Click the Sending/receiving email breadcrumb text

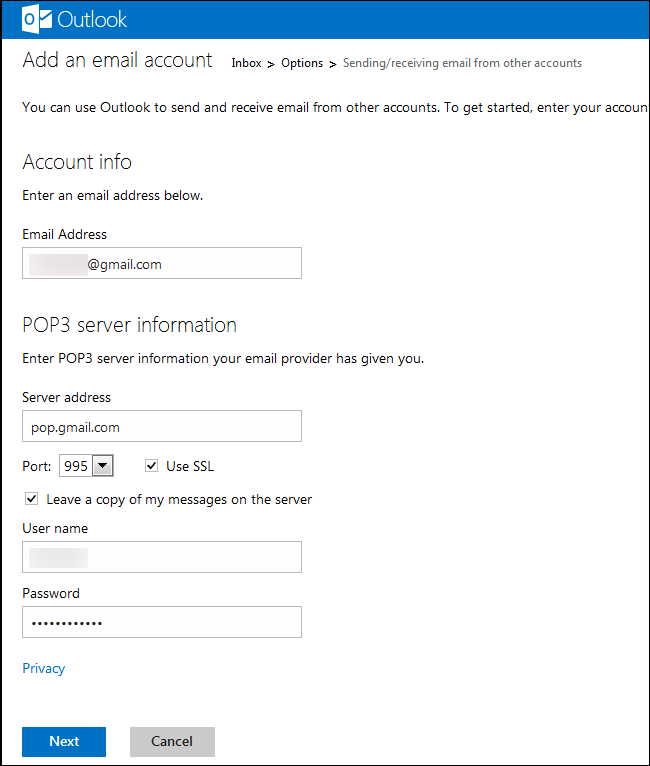coord(462,63)
